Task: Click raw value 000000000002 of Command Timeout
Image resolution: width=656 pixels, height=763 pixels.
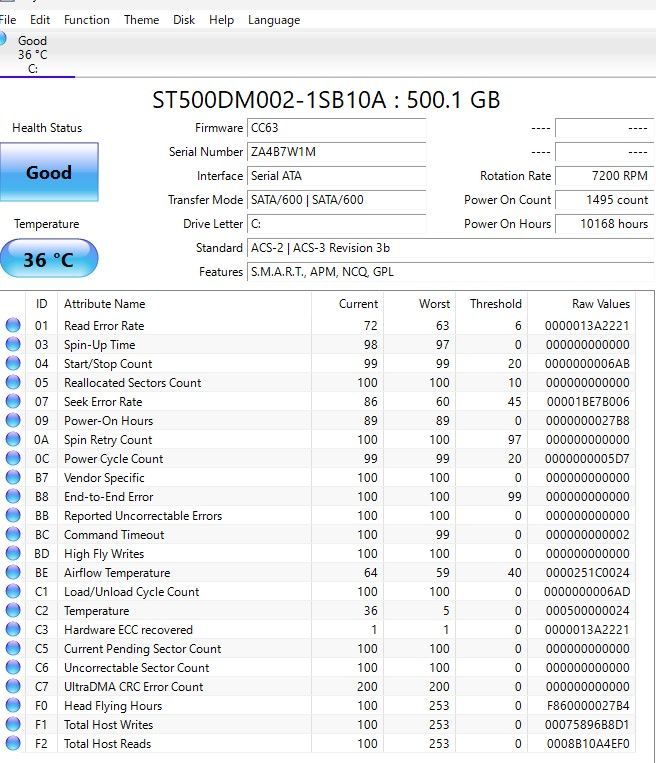Action: point(587,534)
